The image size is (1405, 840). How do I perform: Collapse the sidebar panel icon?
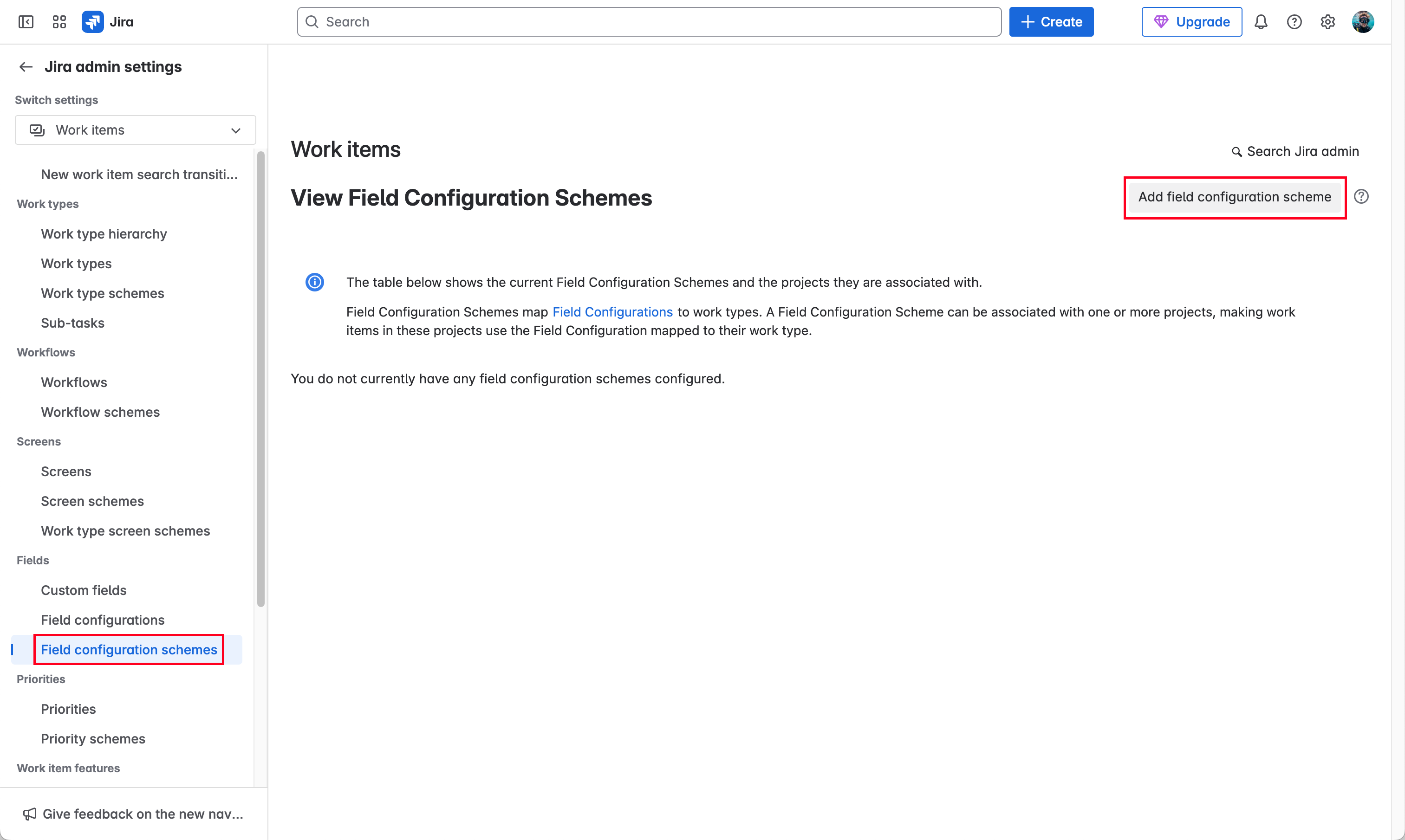pyautogui.click(x=26, y=22)
